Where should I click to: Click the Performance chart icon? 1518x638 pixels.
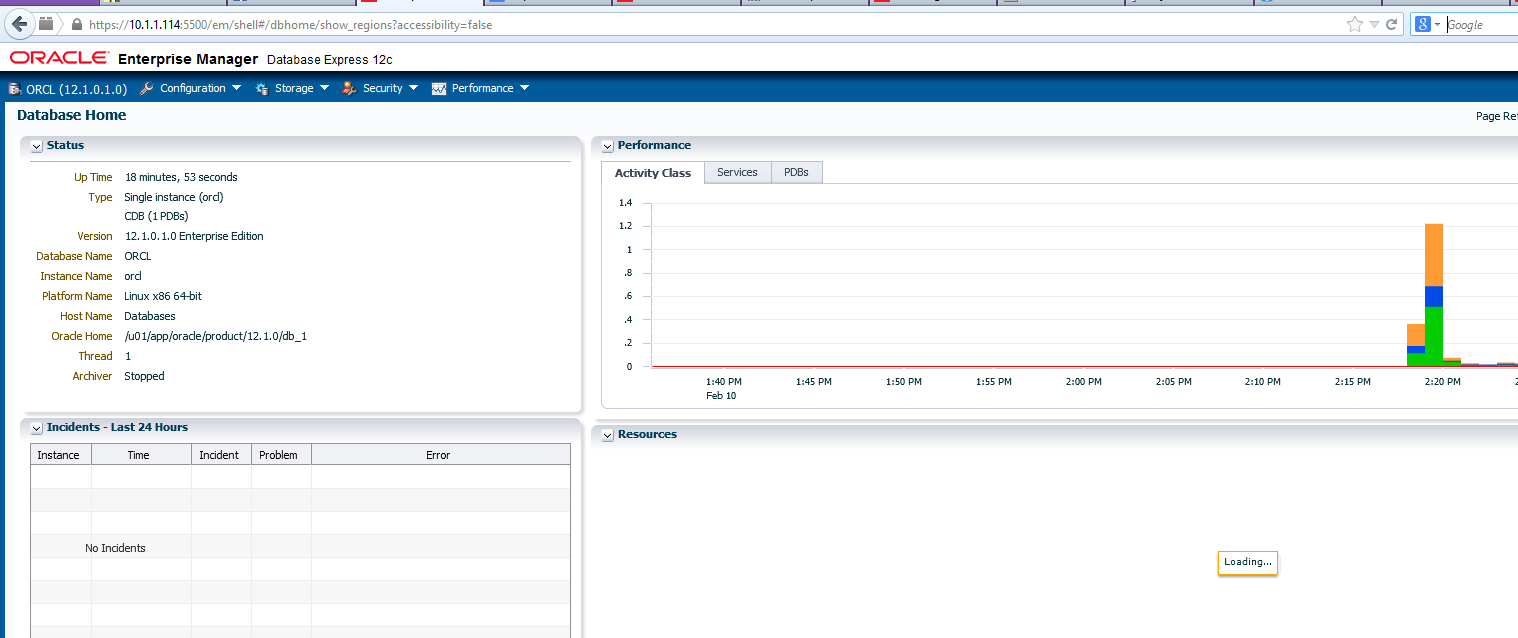(x=439, y=88)
